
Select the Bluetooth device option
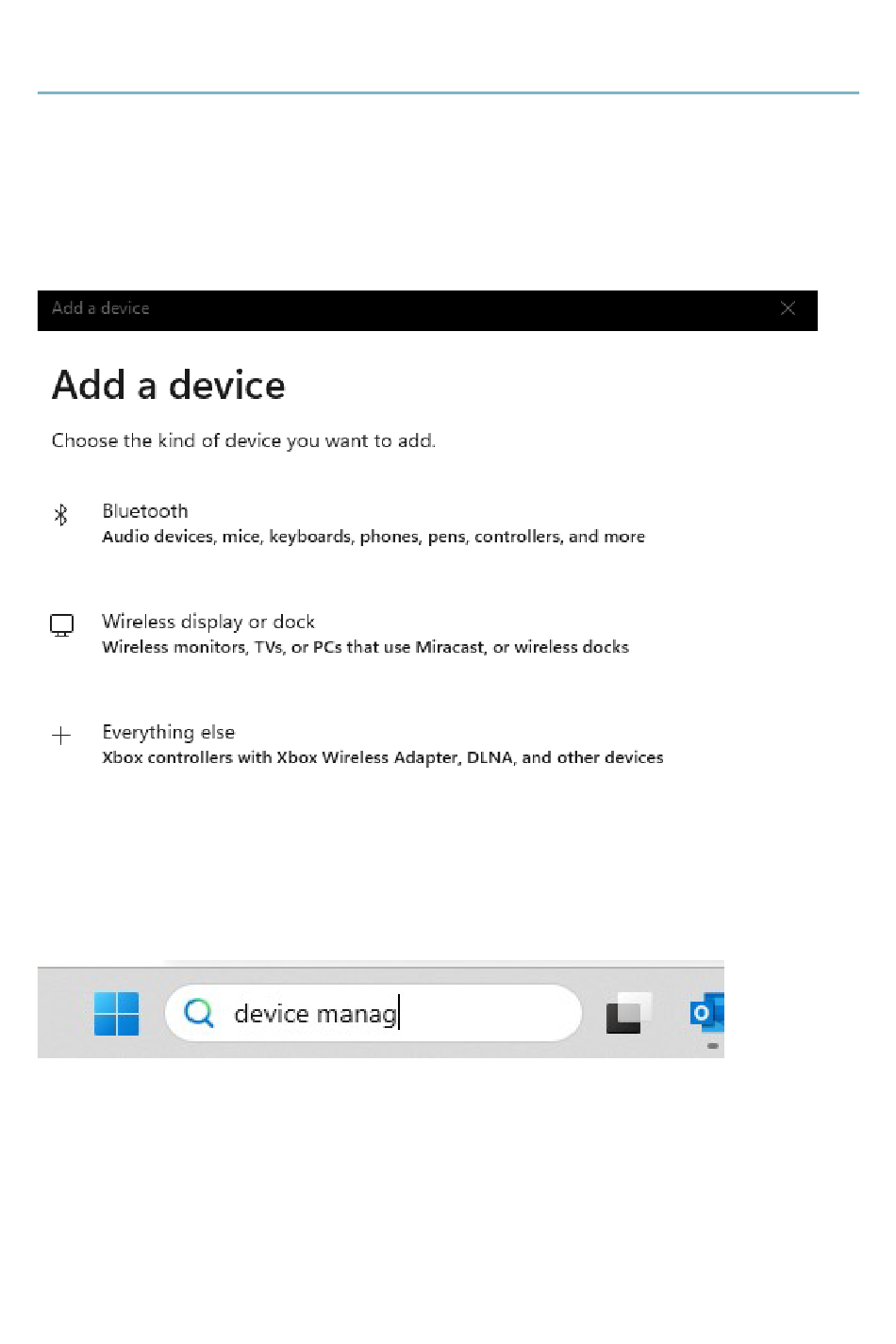[x=373, y=523]
